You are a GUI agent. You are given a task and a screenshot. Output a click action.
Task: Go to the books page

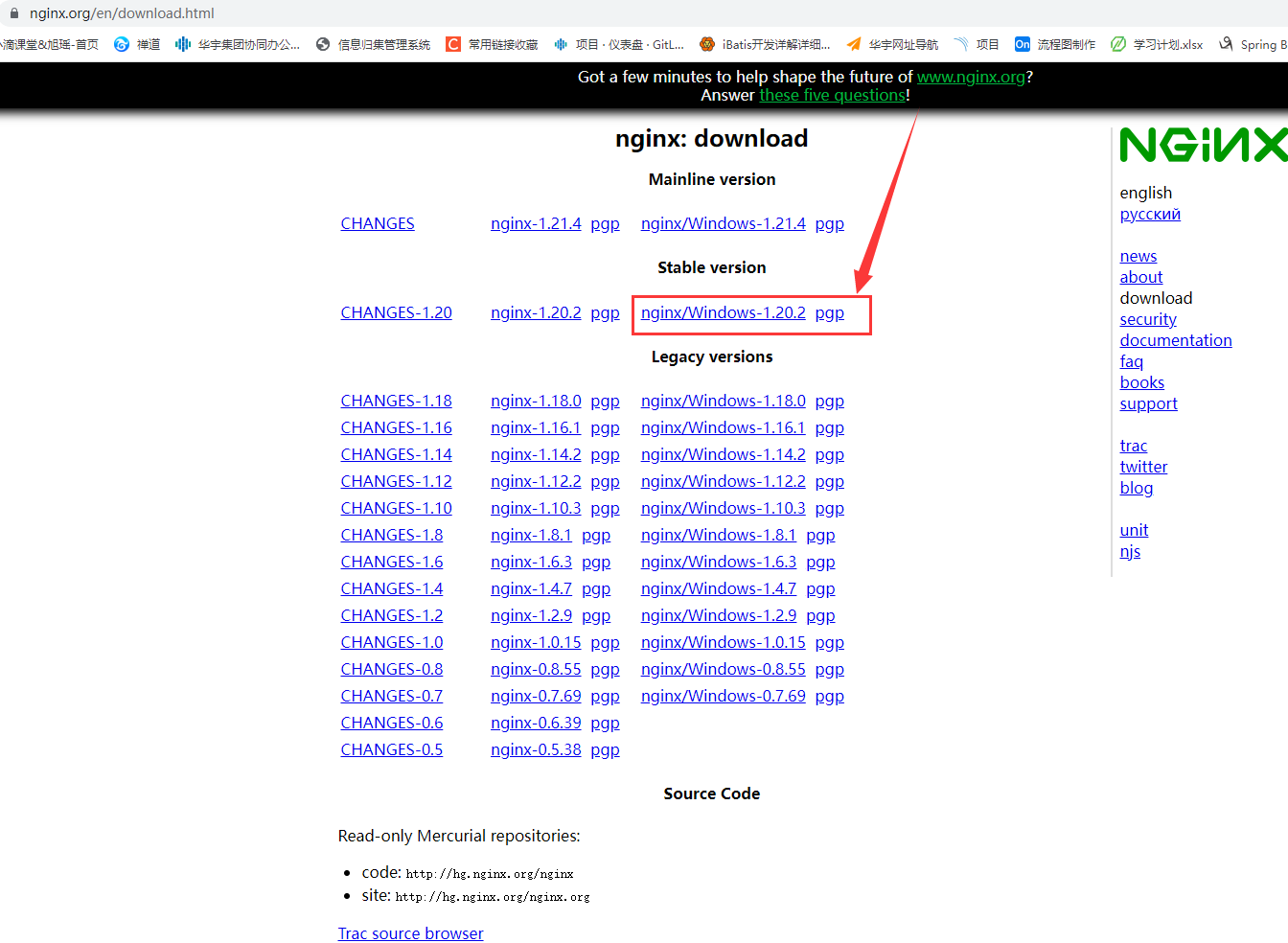click(x=1142, y=382)
